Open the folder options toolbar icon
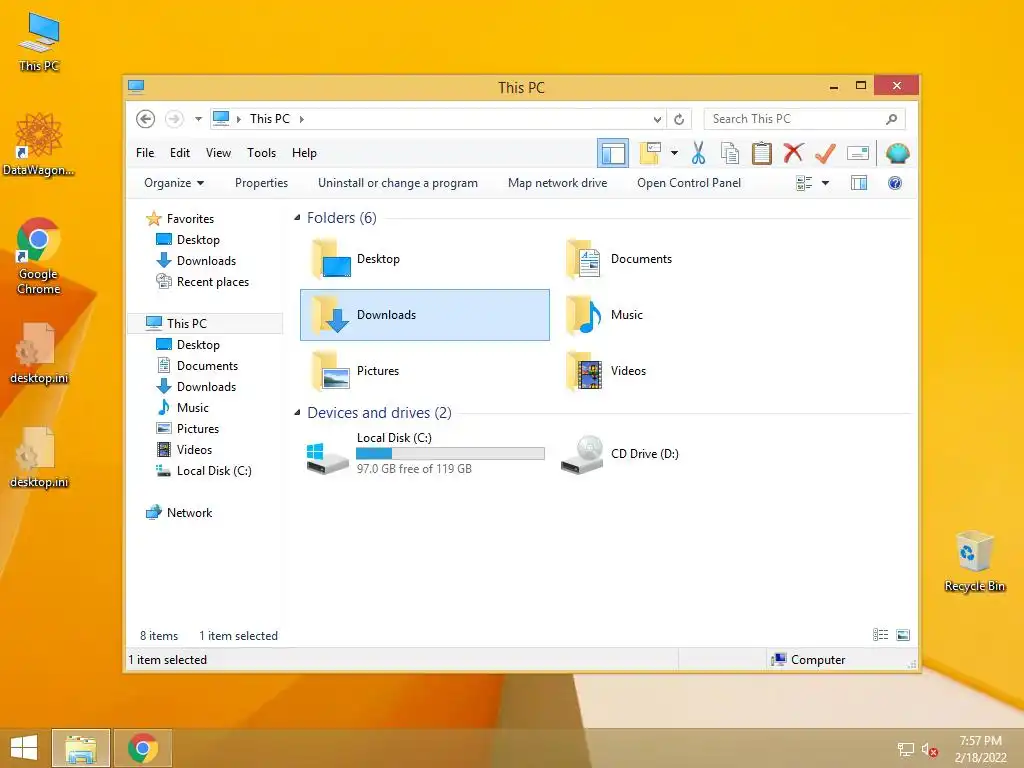 pyautogui.click(x=650, y=153)
